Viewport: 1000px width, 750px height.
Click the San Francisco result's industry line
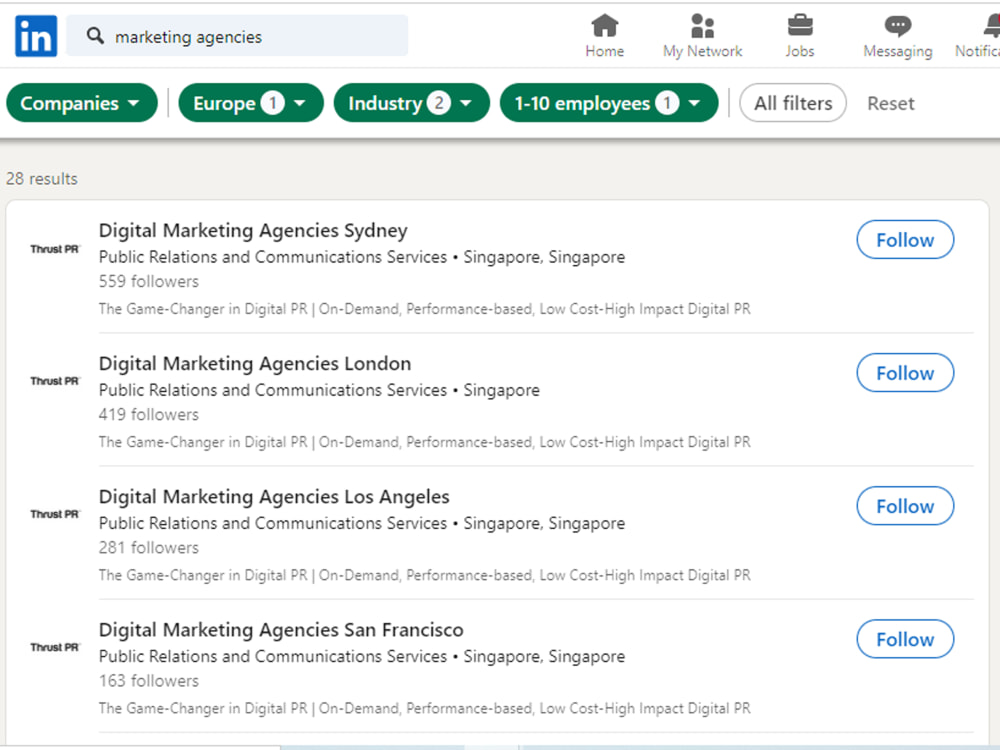362,656
